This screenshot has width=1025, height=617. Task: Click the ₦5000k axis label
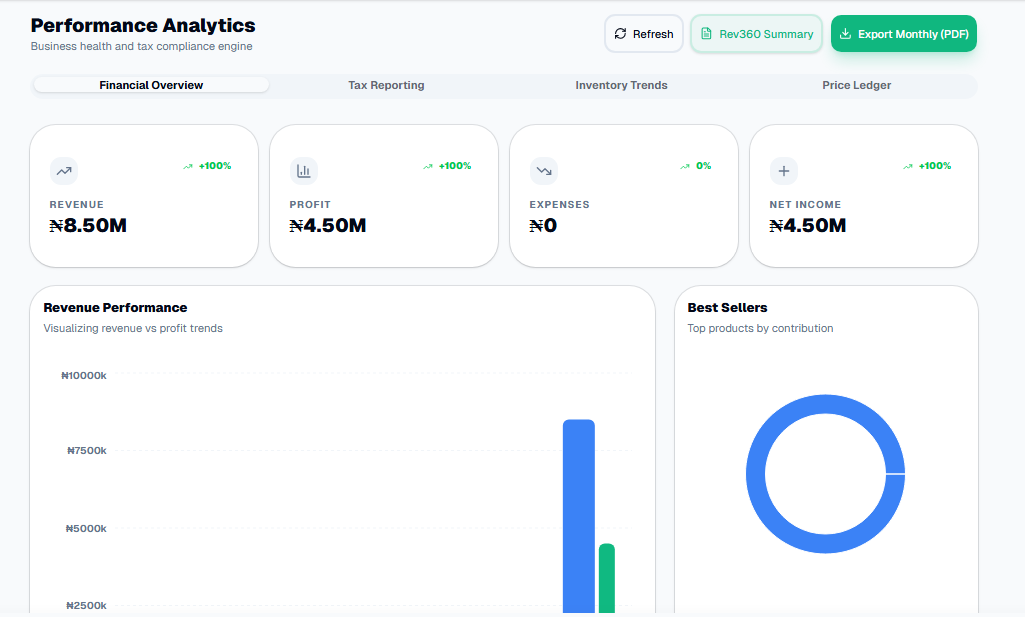[86, 528]
